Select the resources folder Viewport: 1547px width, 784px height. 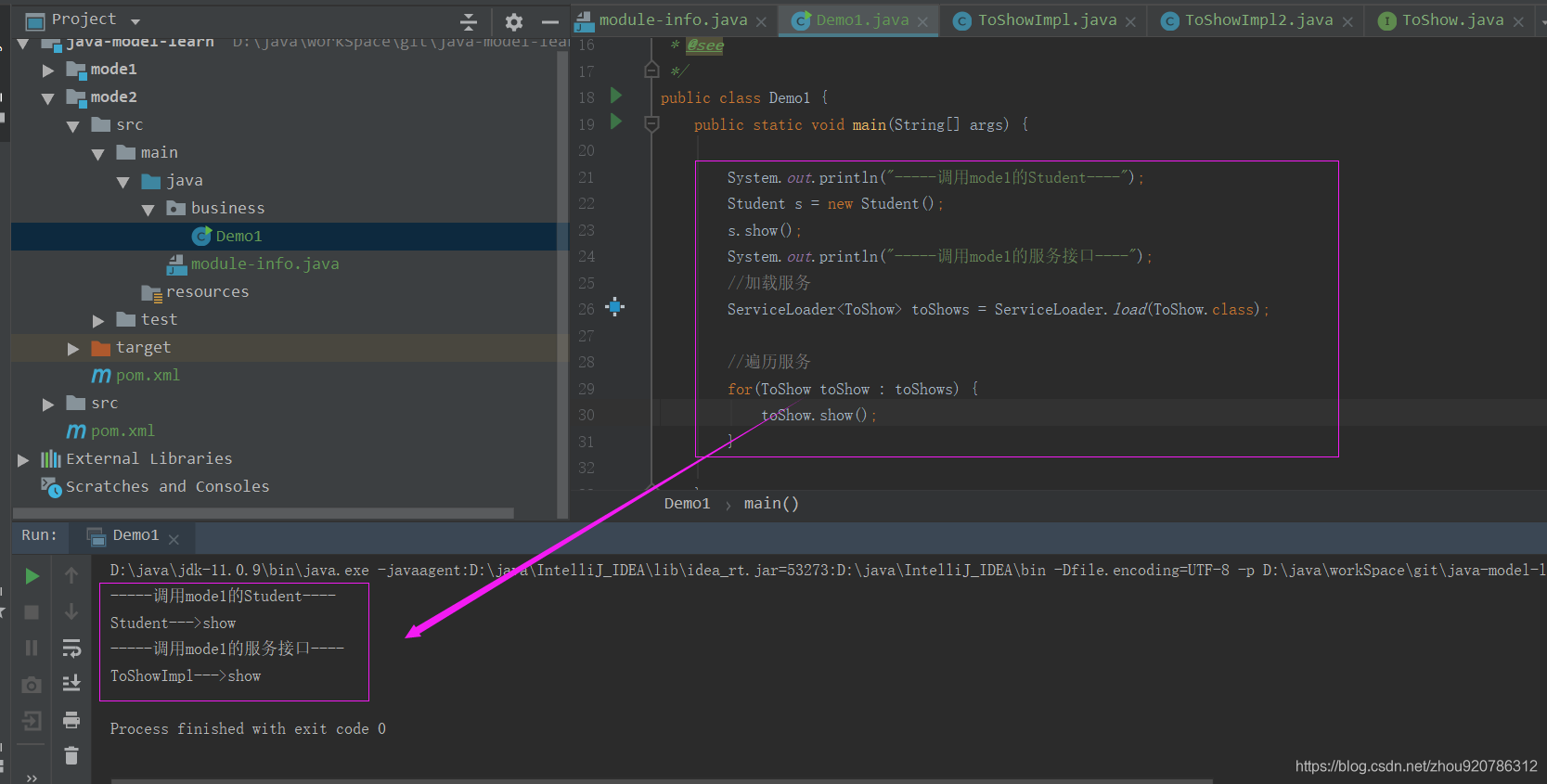(207, 292)
